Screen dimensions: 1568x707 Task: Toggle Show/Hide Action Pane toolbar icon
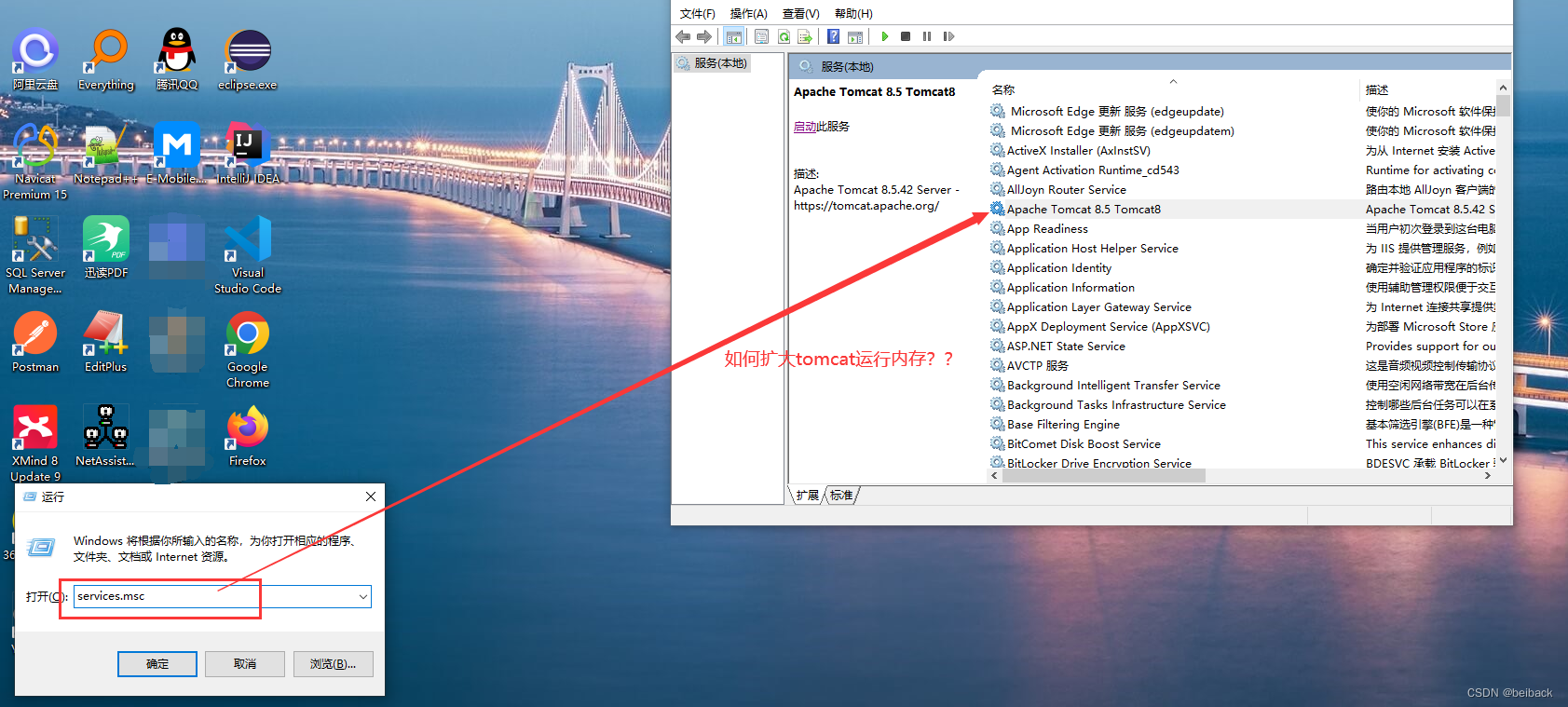pos(855,36)
